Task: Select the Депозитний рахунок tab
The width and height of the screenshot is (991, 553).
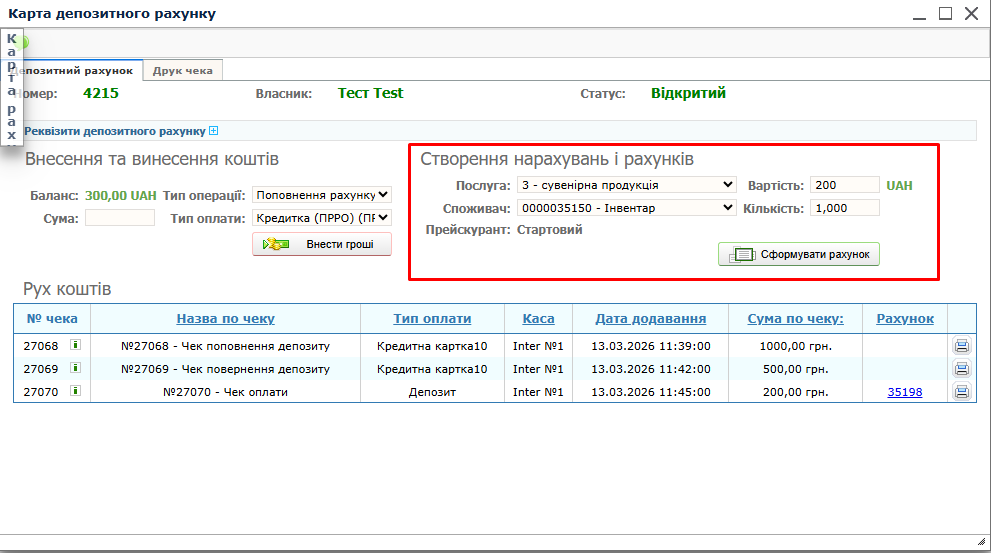Action: coord(78,71)
